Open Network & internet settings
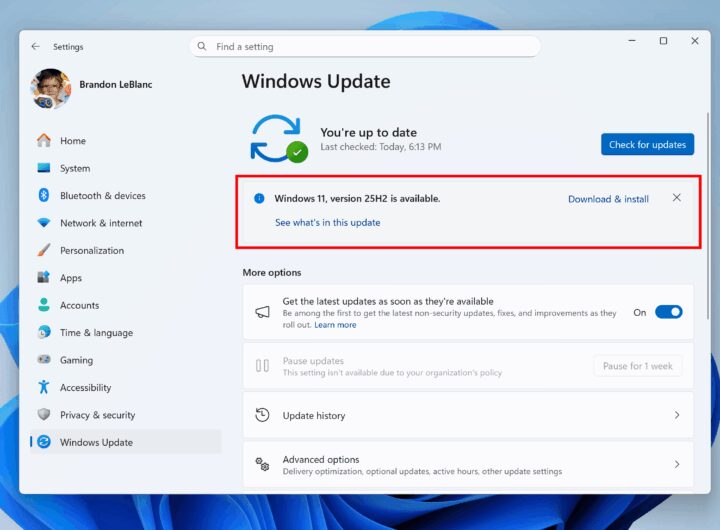Screen dimensions: 720x530 point(100,223)
